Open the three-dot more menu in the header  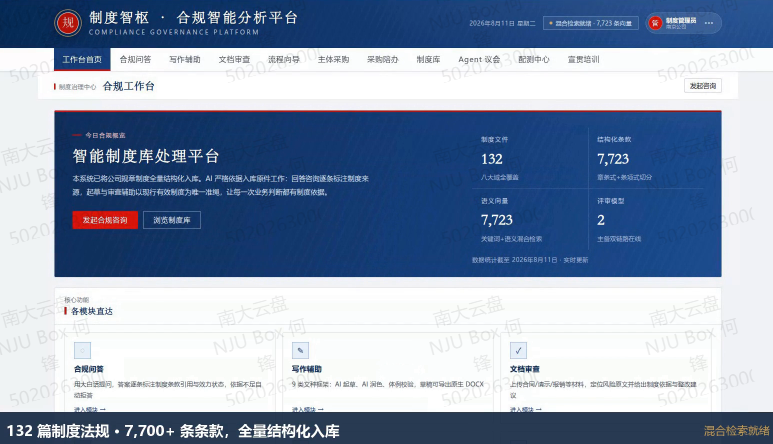coord(709,23)
